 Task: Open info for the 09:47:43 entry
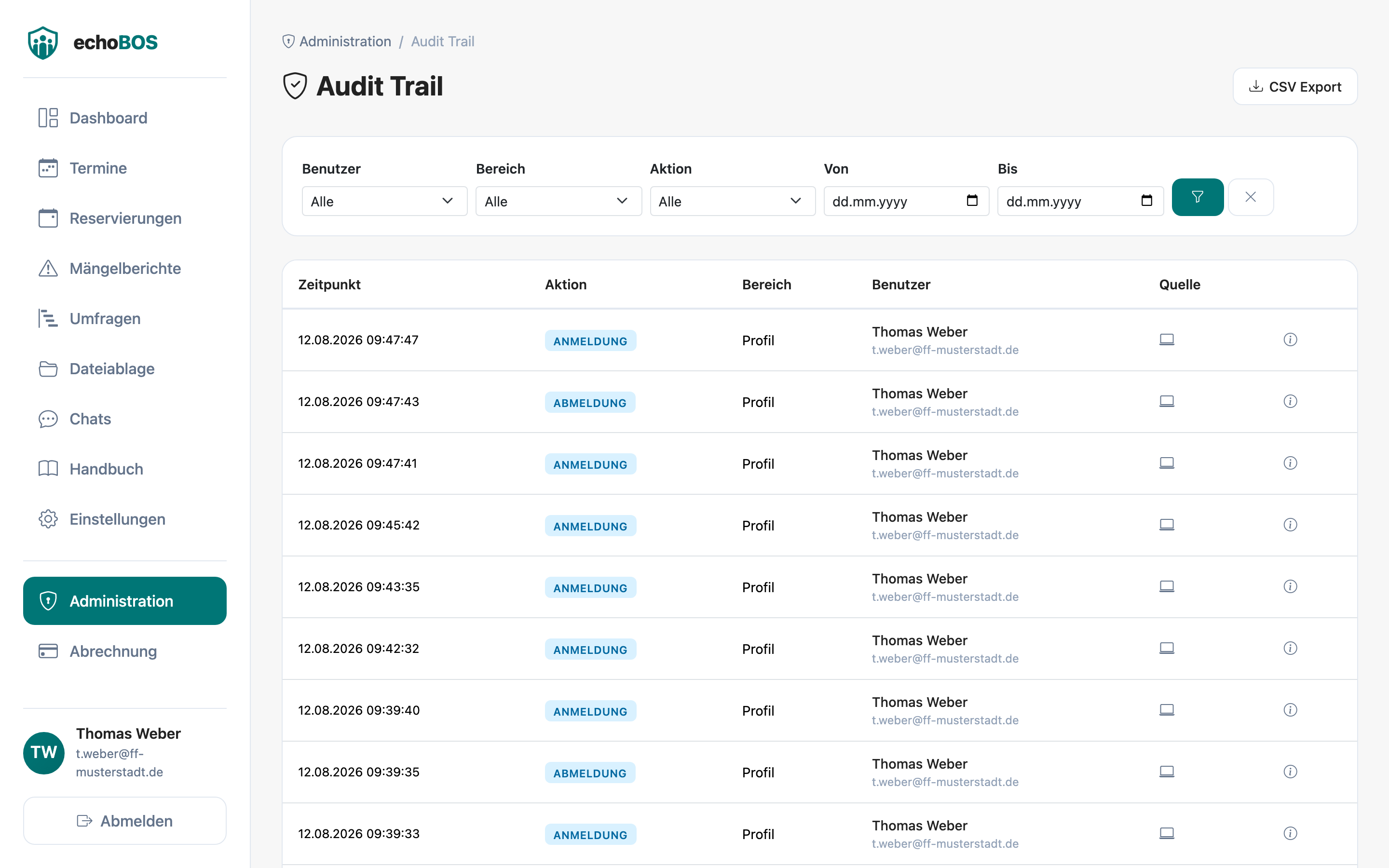[x=1290, y=401]
